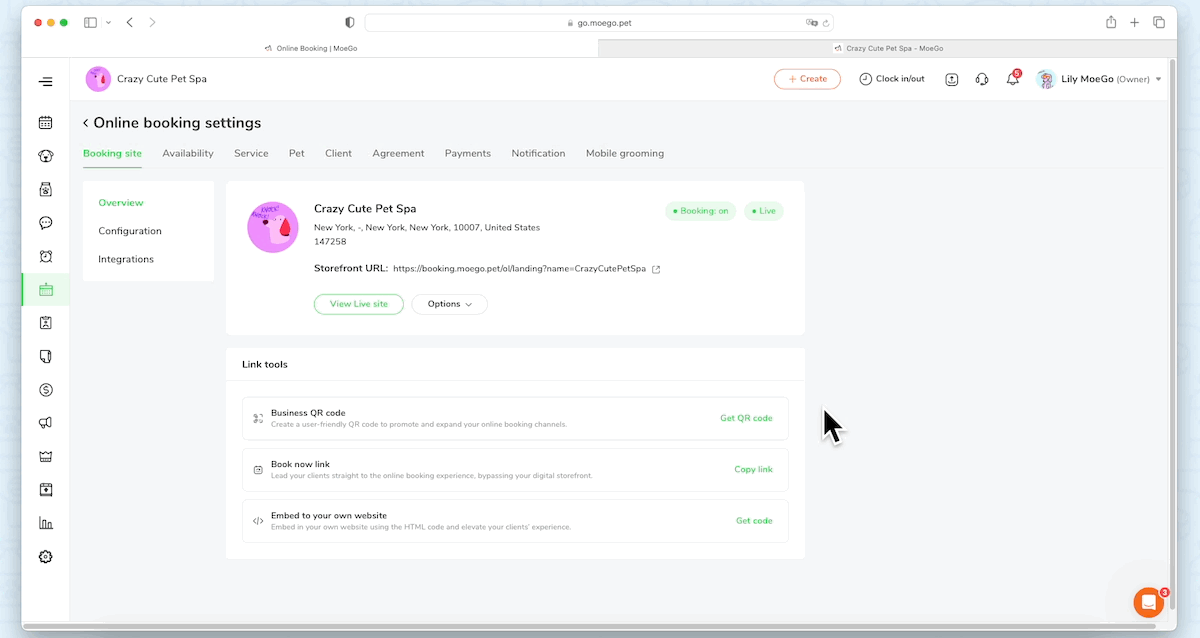Click the Get QR code link
The height and width of the screenshot is (638, 1200).
[x=746, y=418]
